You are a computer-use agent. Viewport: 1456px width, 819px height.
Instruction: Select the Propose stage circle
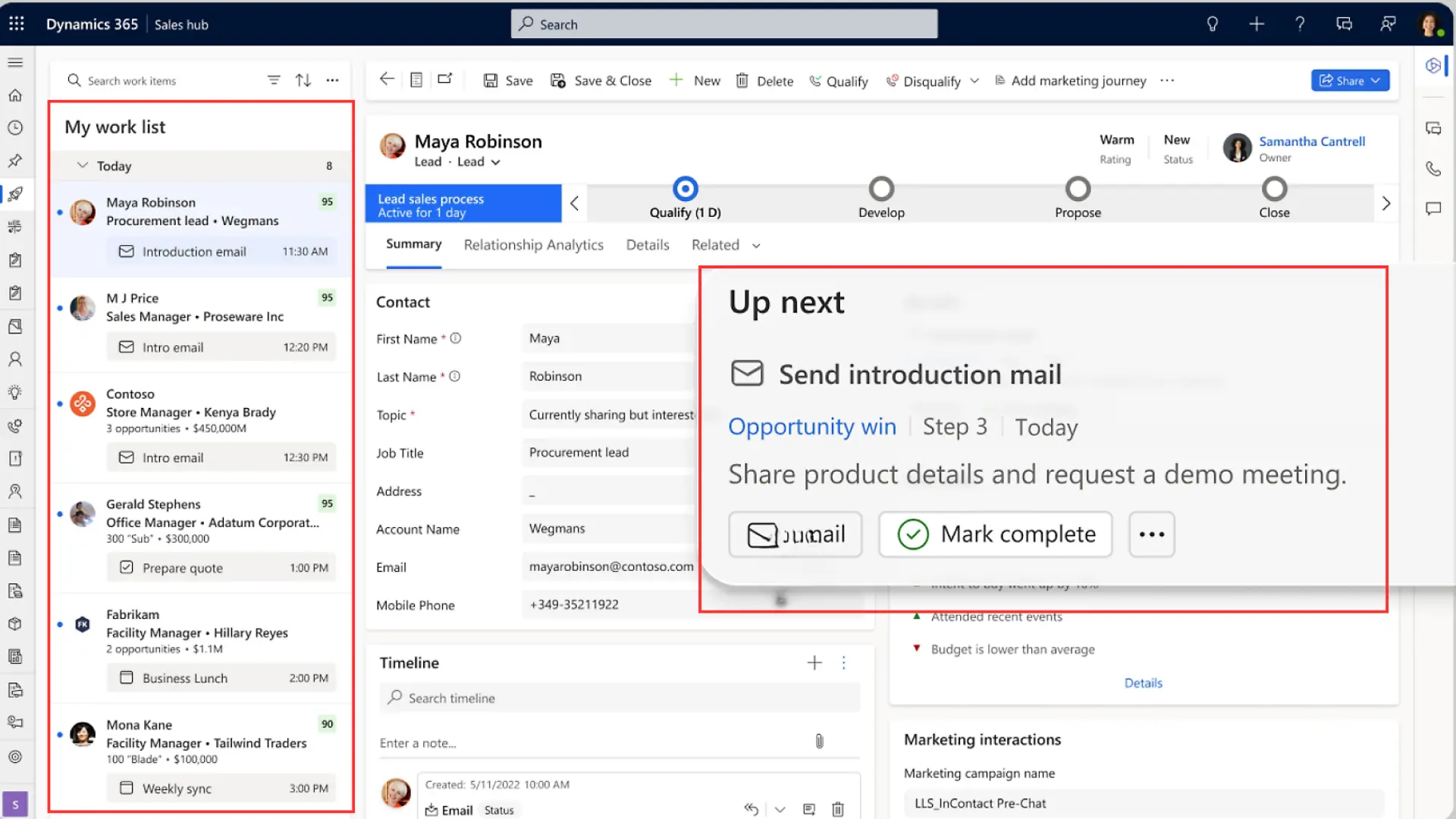[1078, 189]
